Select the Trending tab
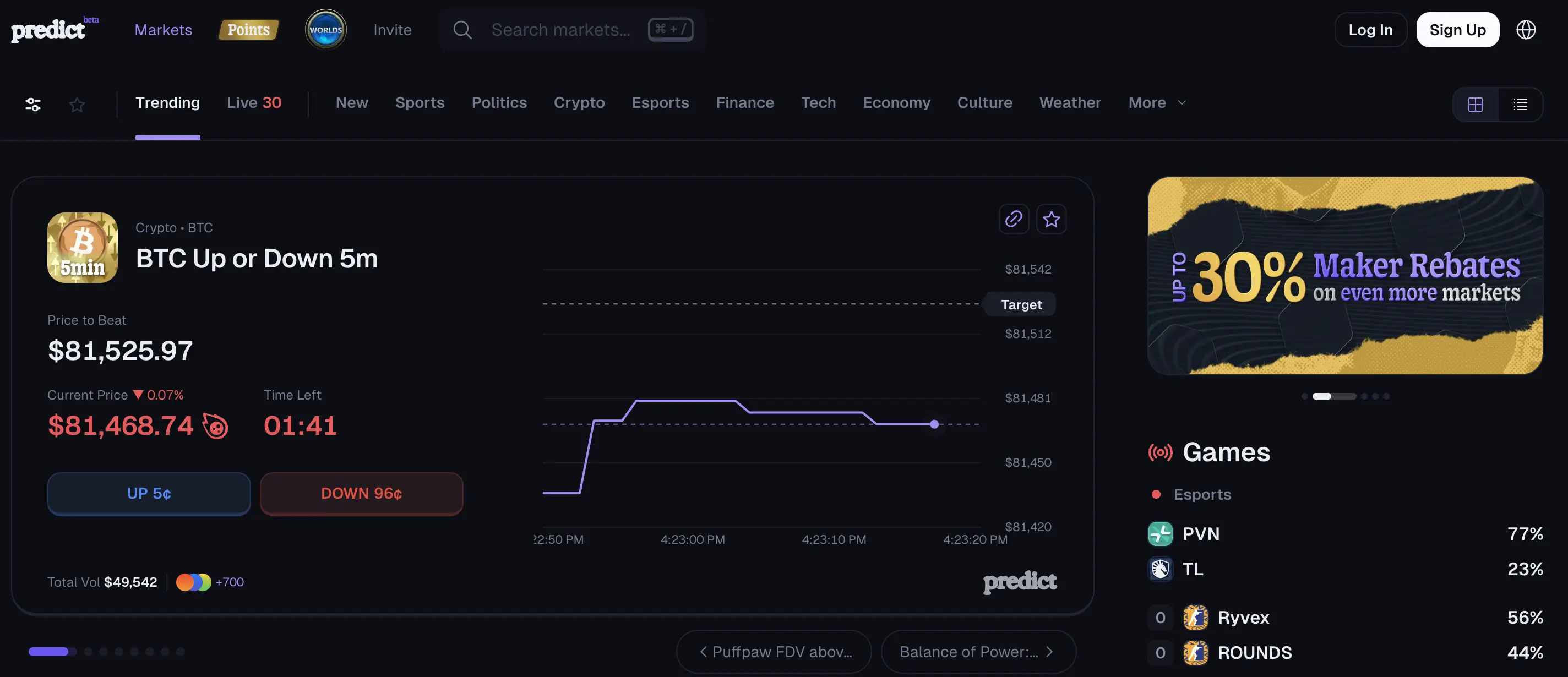The width and height of the screenshot is (1568, 677). tap(167, 103)
